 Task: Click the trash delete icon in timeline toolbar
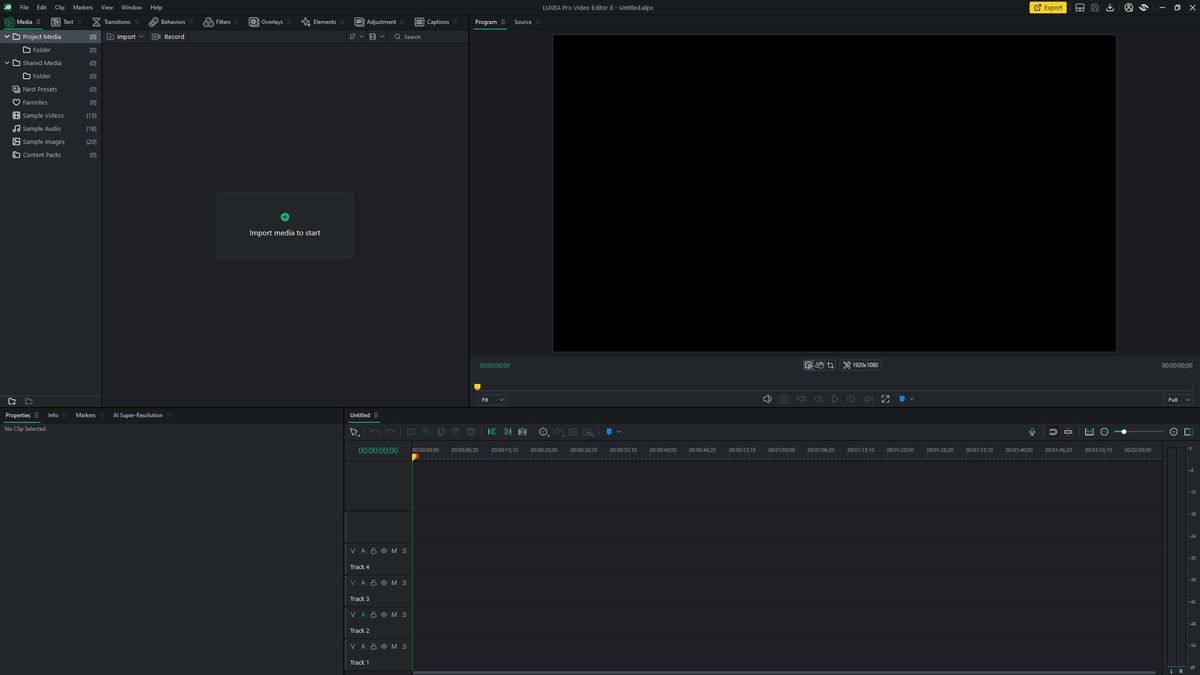click(x=470, y=431)
